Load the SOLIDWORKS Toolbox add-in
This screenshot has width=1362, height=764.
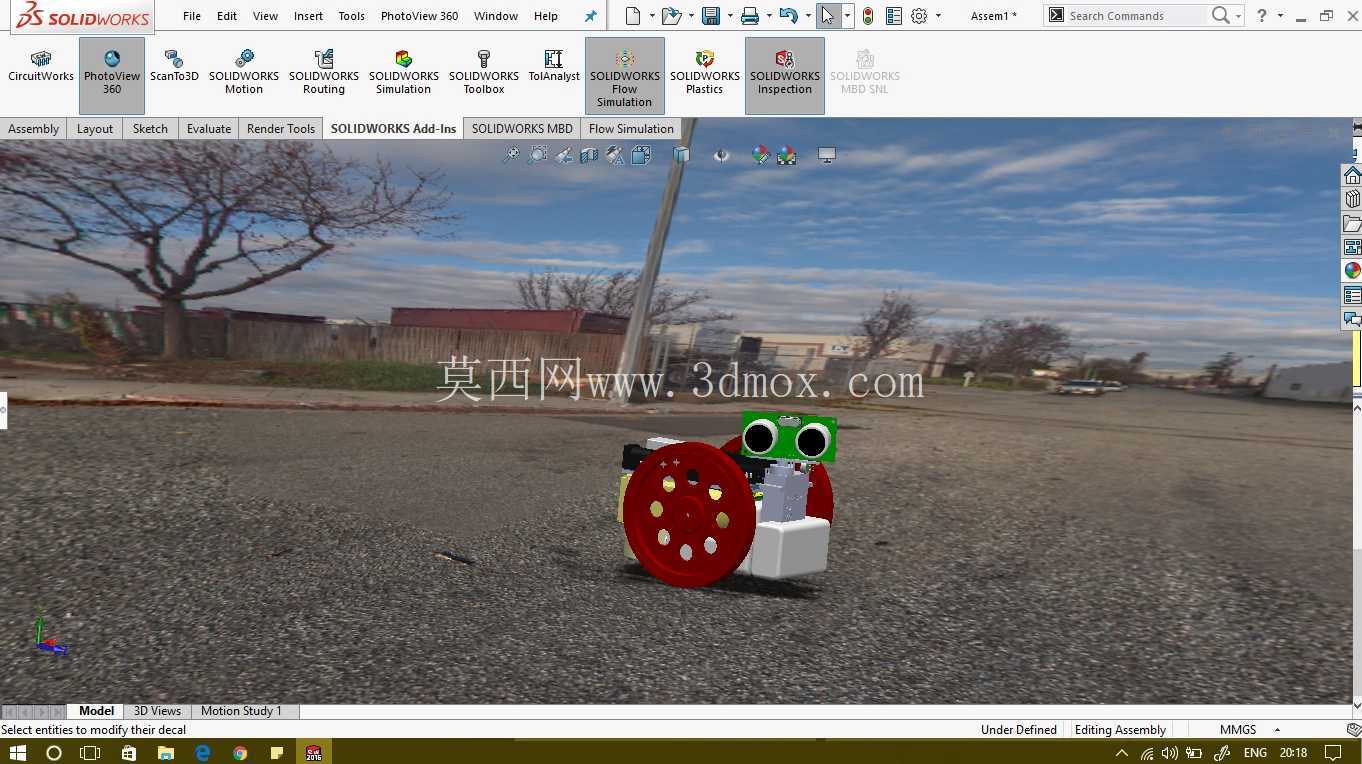(x=484, y=73)
